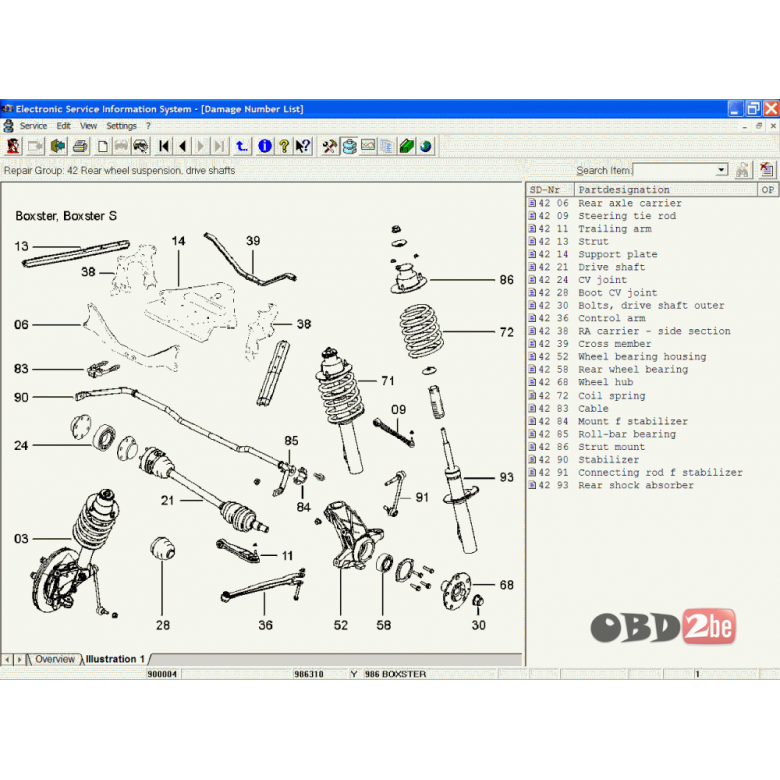Open the Settings menu
Image resolution: width=780 pixels, height=780 pixels.
[x=121, y=126]
